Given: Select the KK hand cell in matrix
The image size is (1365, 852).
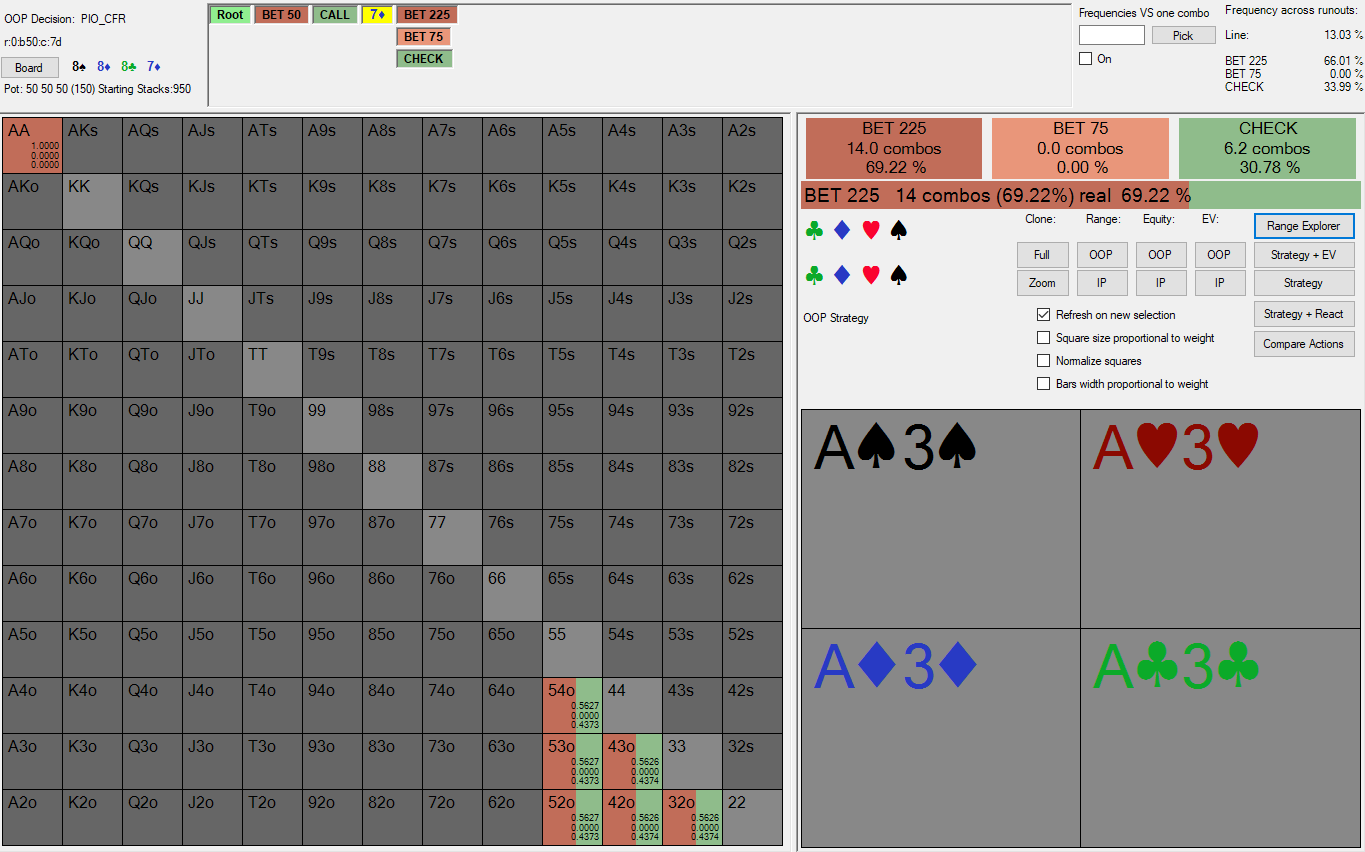Looking at the screenshot, I should click(x=92, y=201).
